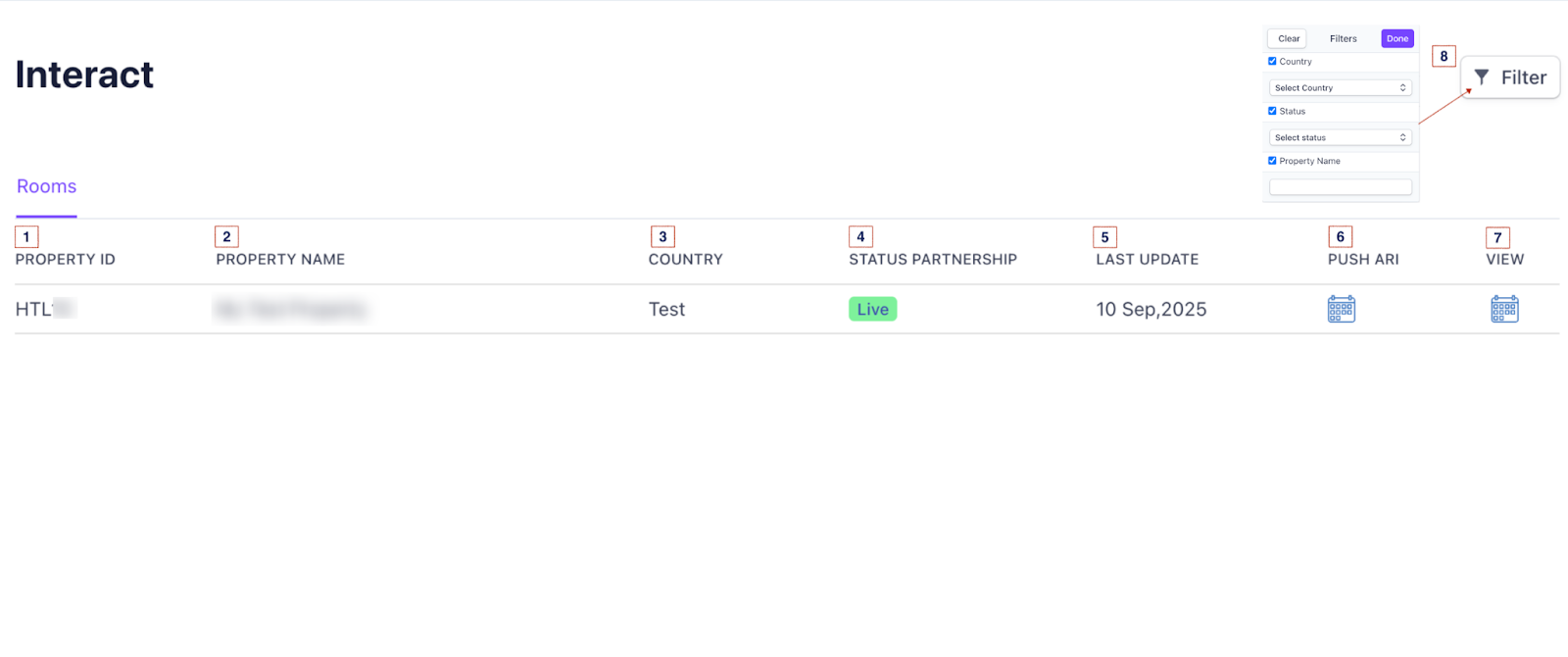The image size is (1568, 657).
Task: Switch to the Rooms tab
Action: click(46, 186)
